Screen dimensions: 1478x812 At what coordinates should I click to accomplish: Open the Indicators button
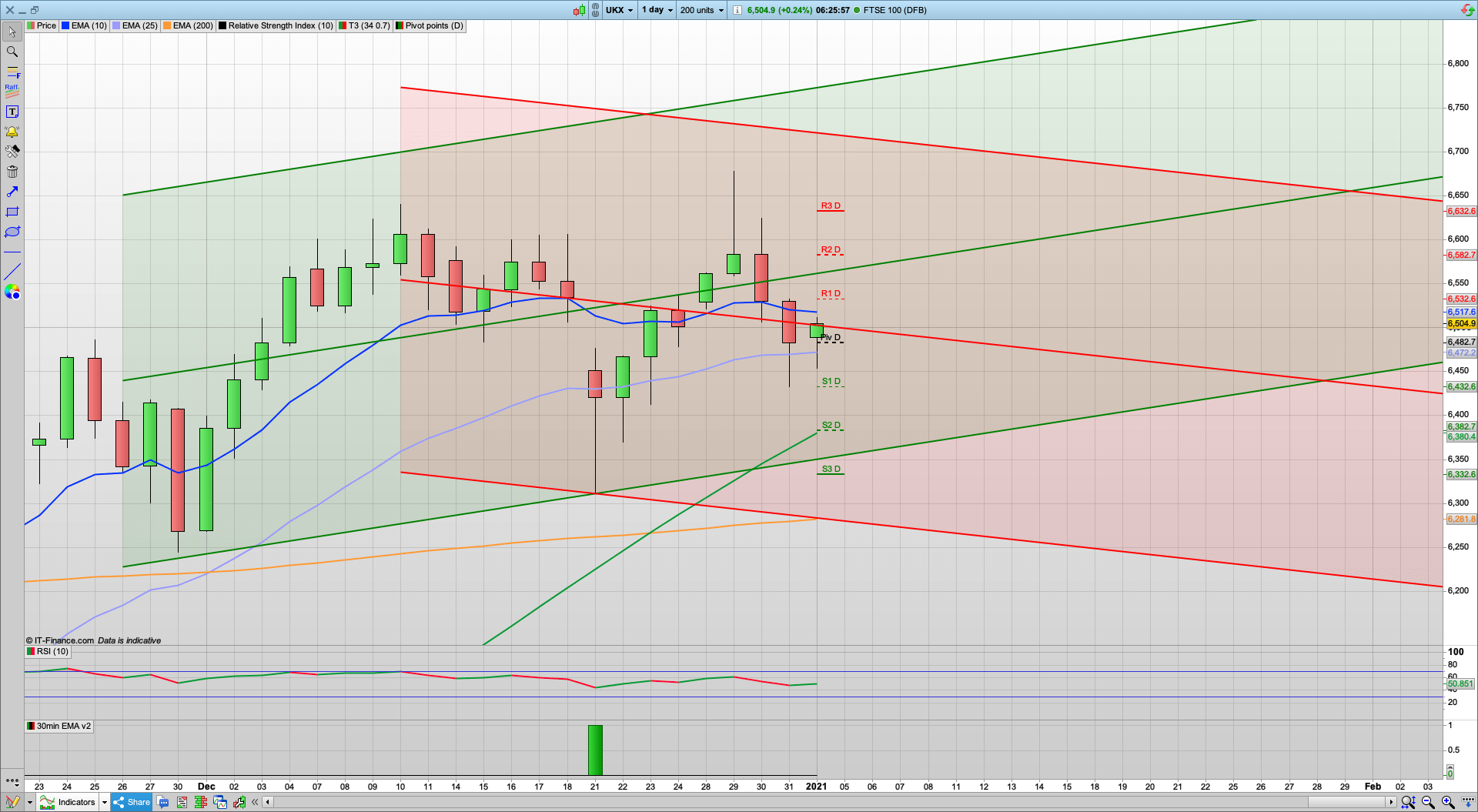[x=70, y=802]
